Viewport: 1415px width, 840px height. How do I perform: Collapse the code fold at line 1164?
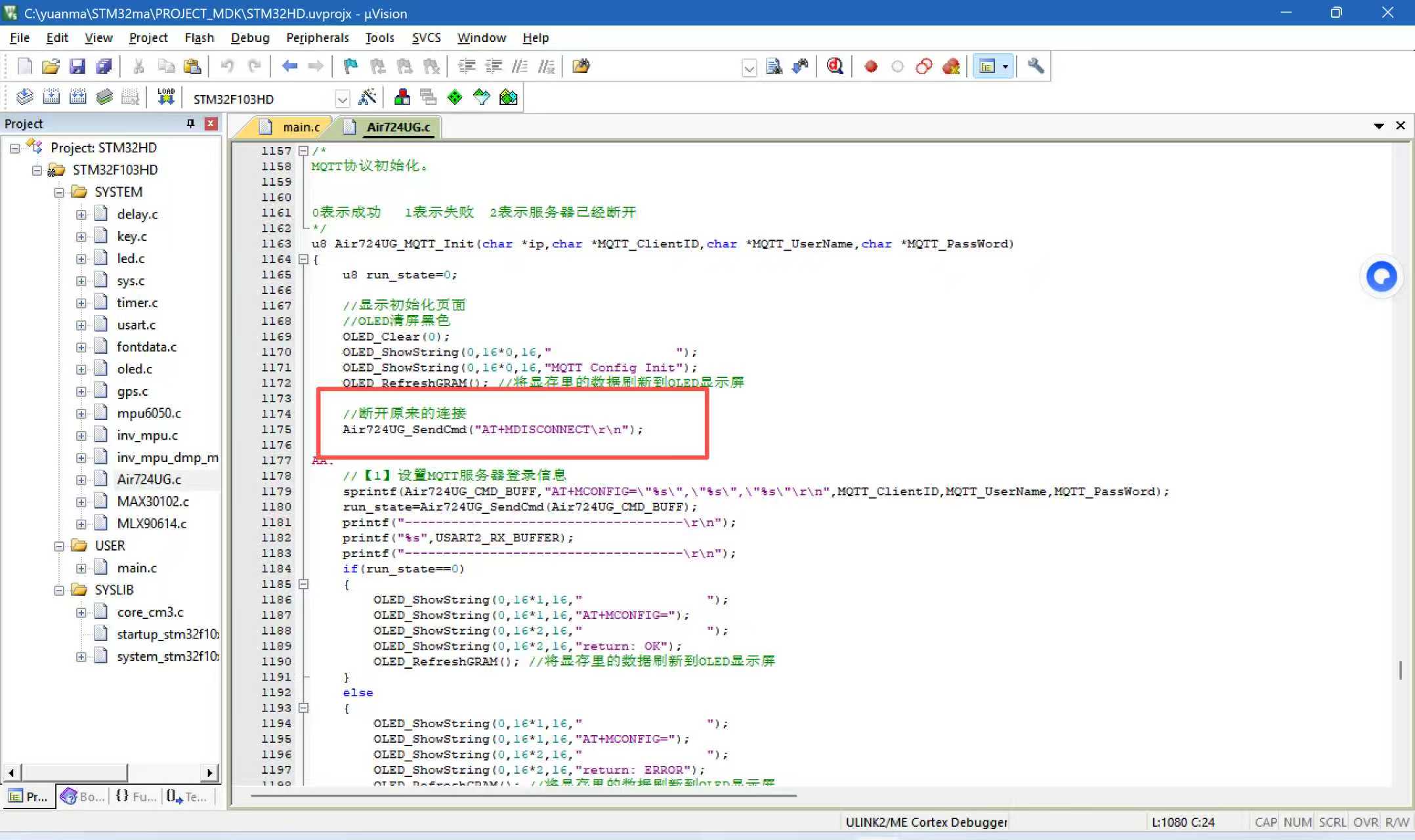pyautogui.click(x=303, y=259)
